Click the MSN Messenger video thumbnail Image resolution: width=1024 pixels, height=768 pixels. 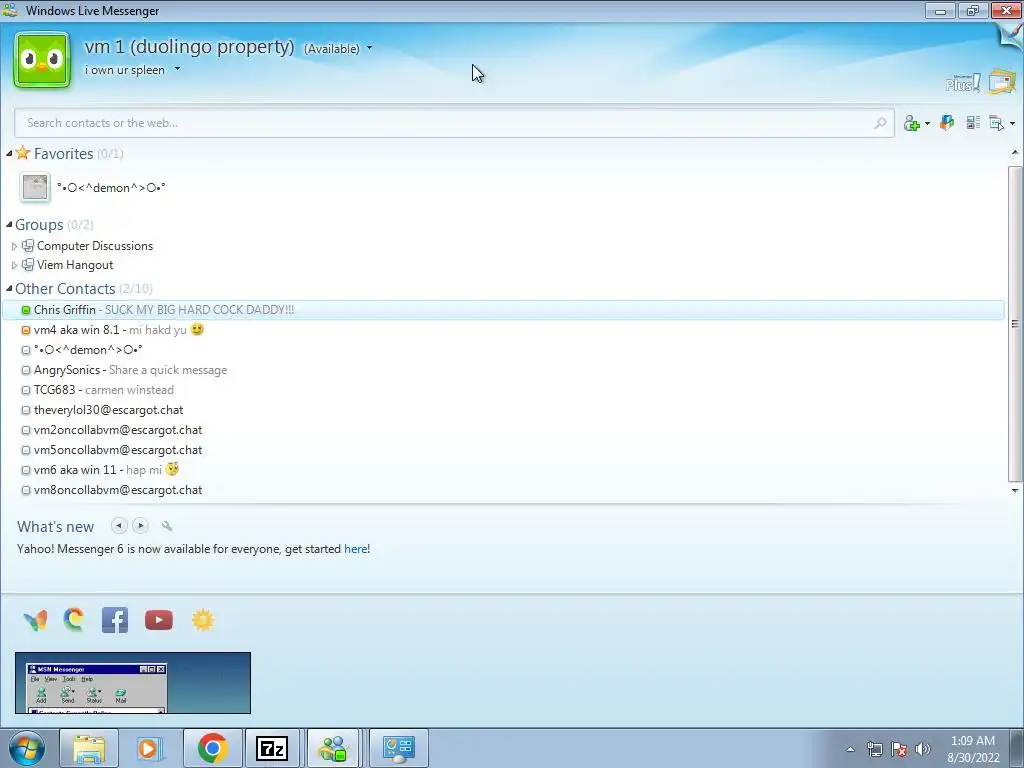coord(133,682)
